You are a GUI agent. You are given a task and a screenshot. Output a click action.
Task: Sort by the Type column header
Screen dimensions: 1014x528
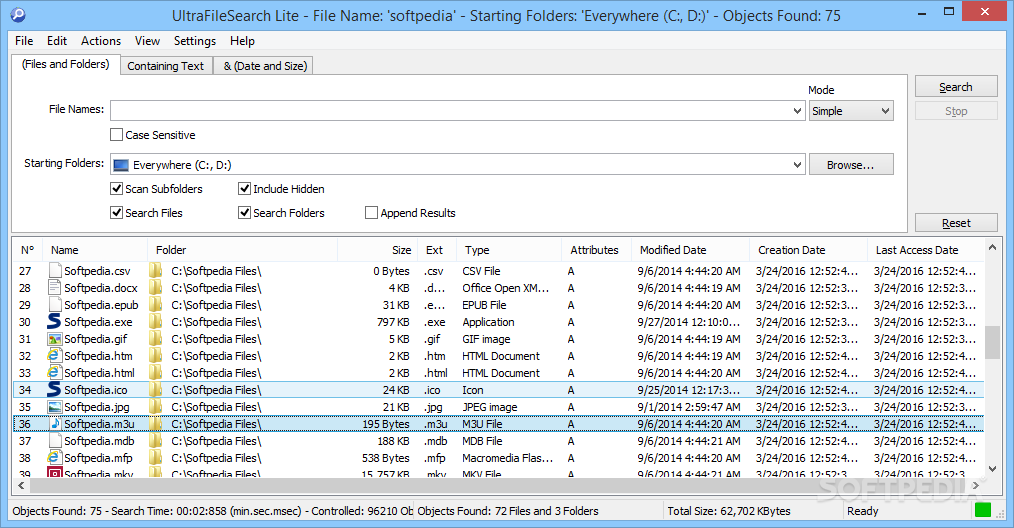click(509, 250)
